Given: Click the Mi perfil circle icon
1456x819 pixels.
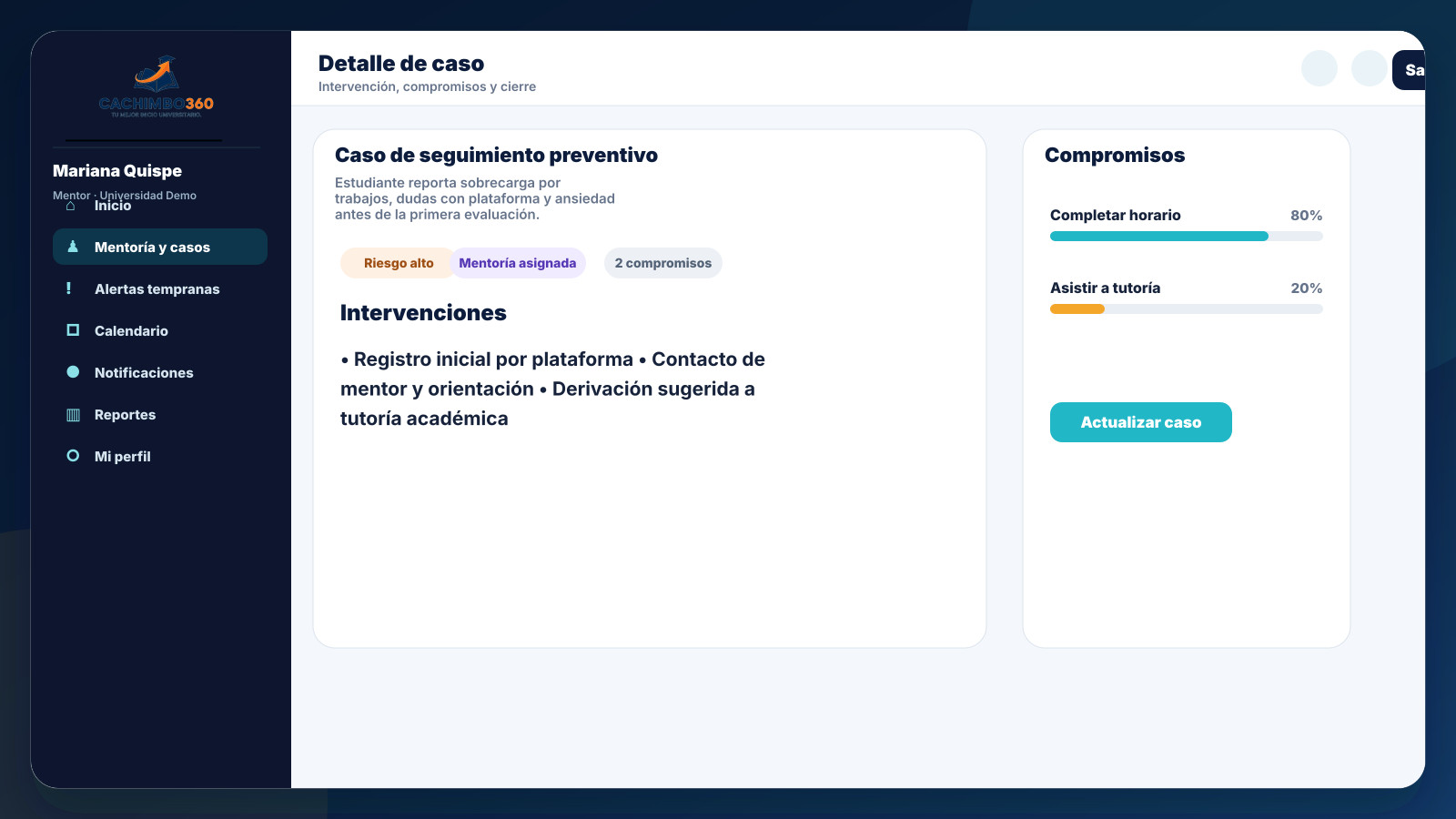Looking at the screenshot, I should click(x=73, y=456).
